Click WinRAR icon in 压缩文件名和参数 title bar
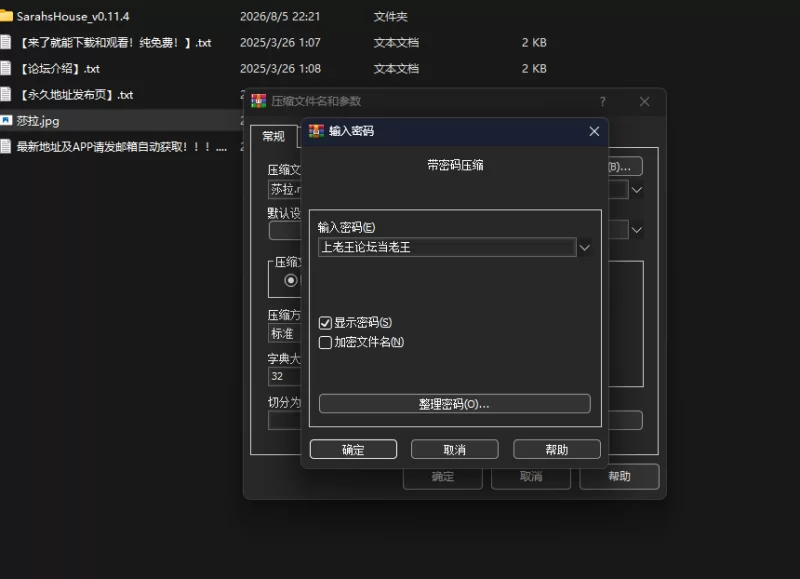800x579 pixels. 259,101
